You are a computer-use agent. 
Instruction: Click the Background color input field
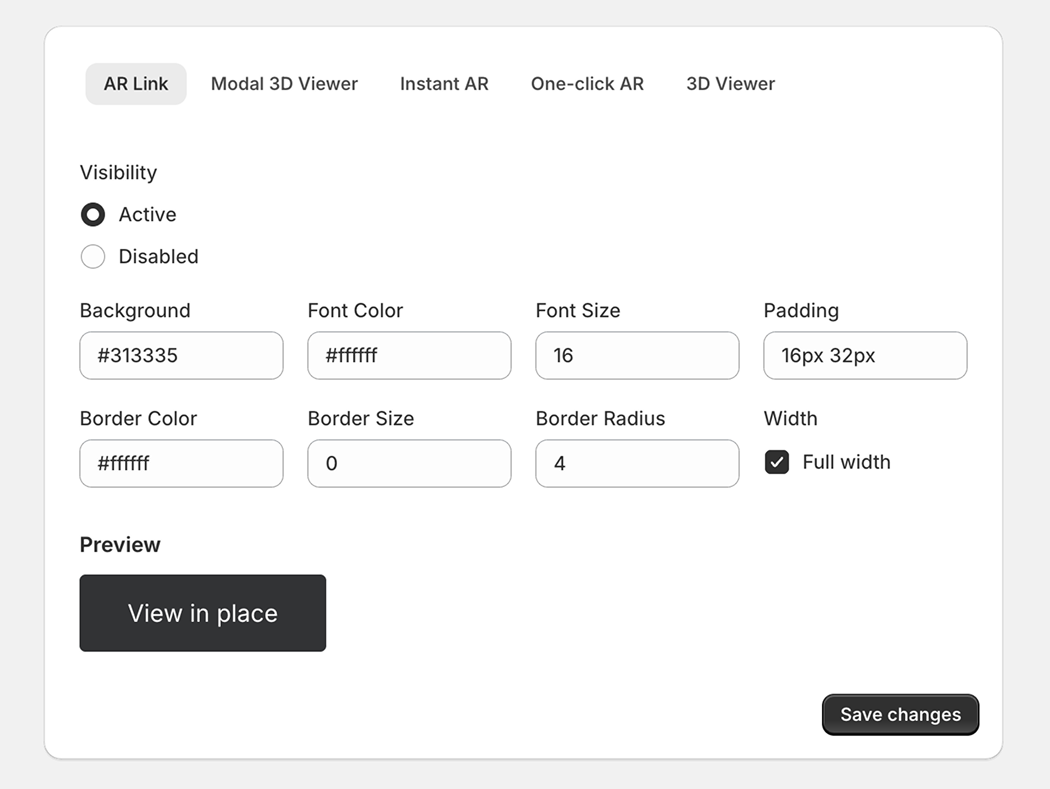181,356
